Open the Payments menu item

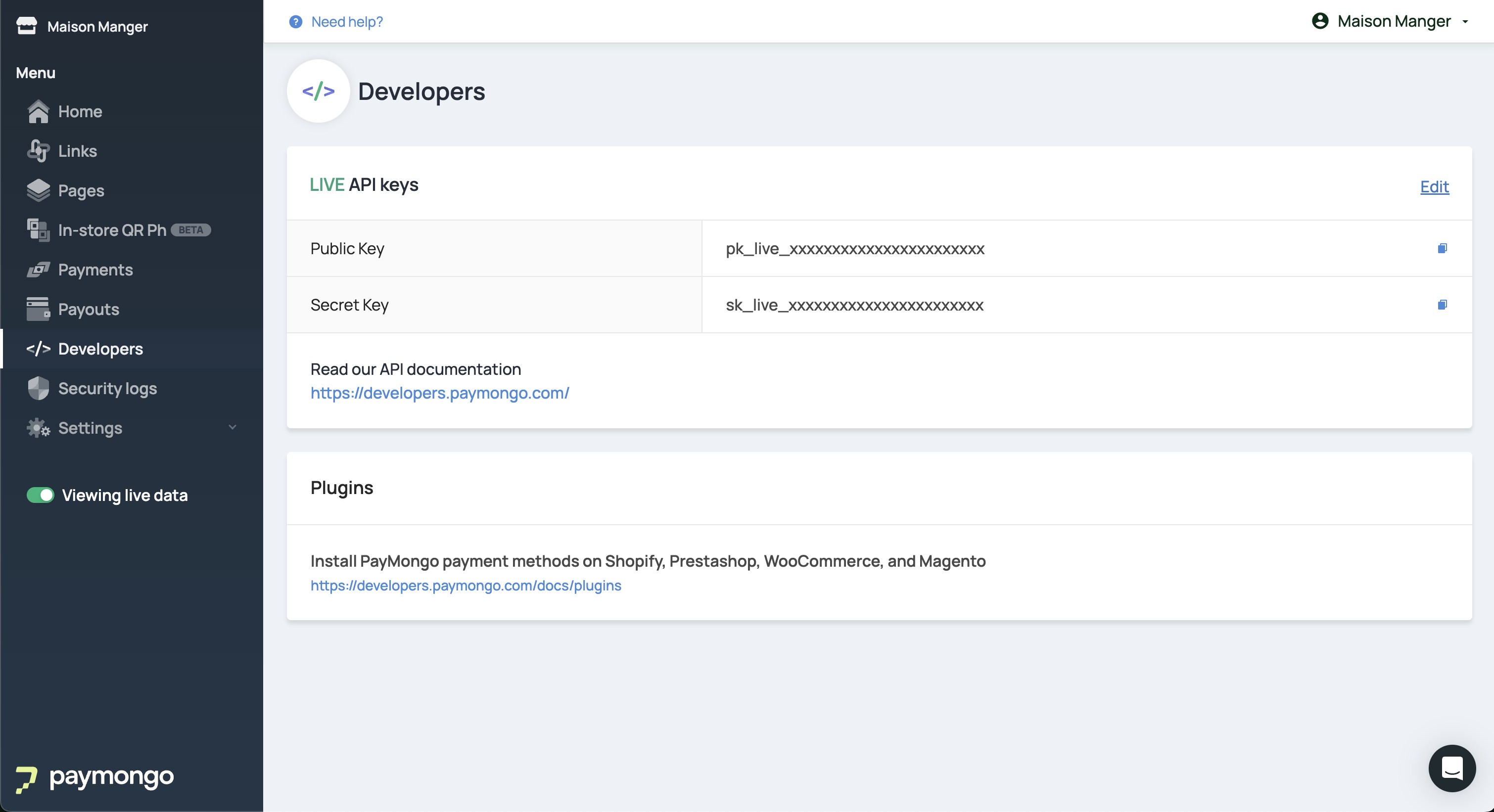132,270
